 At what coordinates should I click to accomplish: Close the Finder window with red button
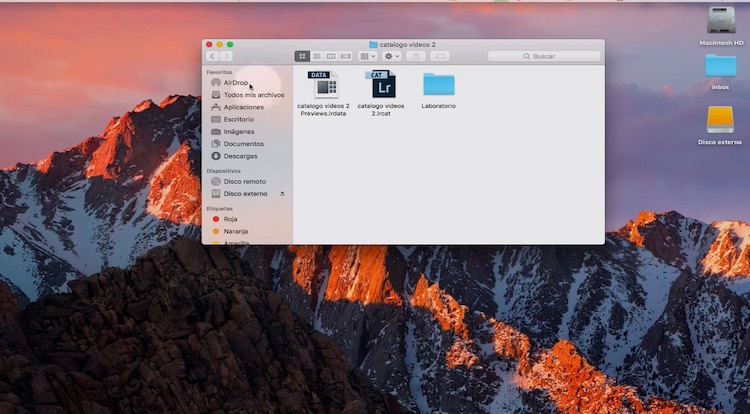209,44
